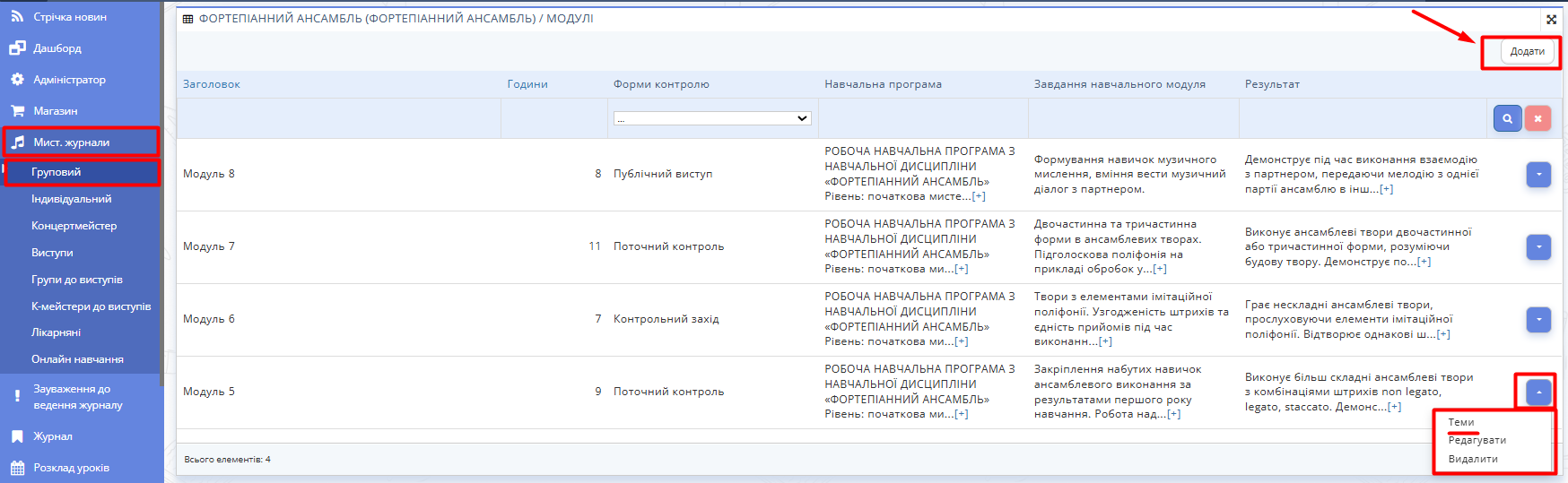
Task: Click the bookmark icon beside Журнал
Action: click(x=17, y=436)
